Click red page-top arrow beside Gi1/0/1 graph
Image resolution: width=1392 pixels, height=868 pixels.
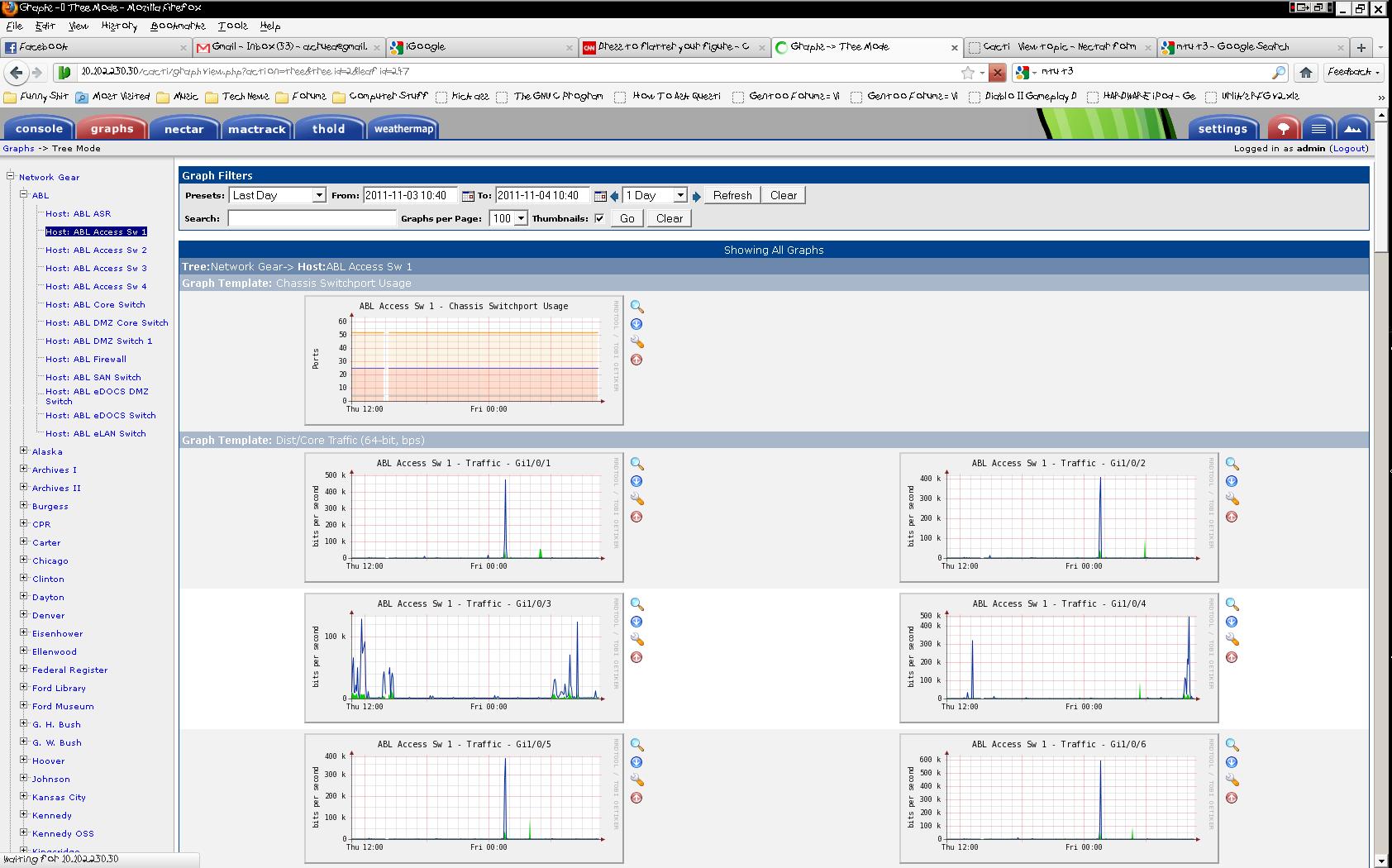636,517
